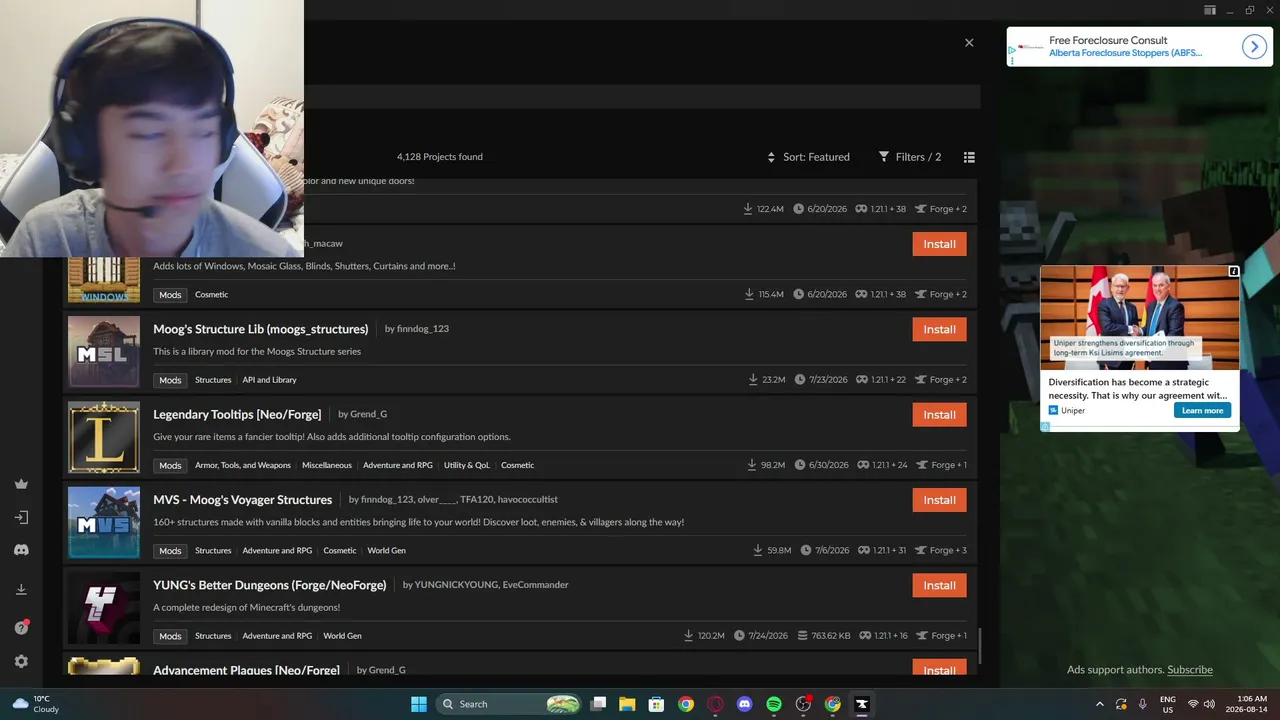Image resolution: width=1280 pixels, height=720 pixels.
Task: Open Microsoft Store from the taskbar
Action: [x=656, y=704]
